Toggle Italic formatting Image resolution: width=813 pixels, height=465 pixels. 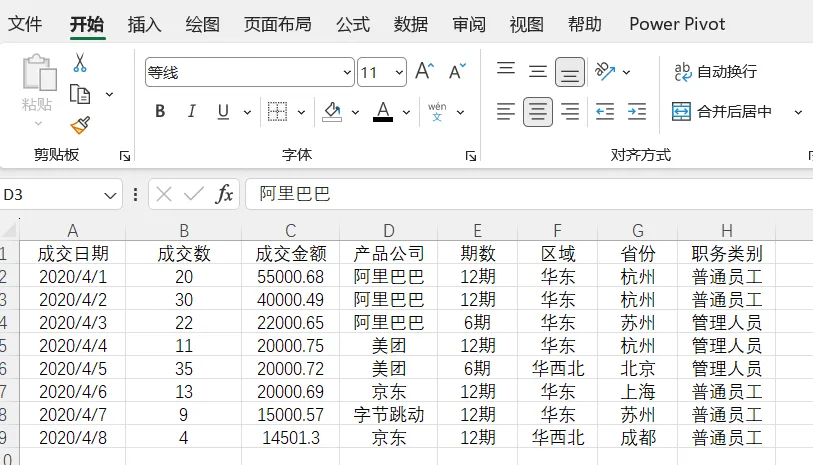coord(191,111)
